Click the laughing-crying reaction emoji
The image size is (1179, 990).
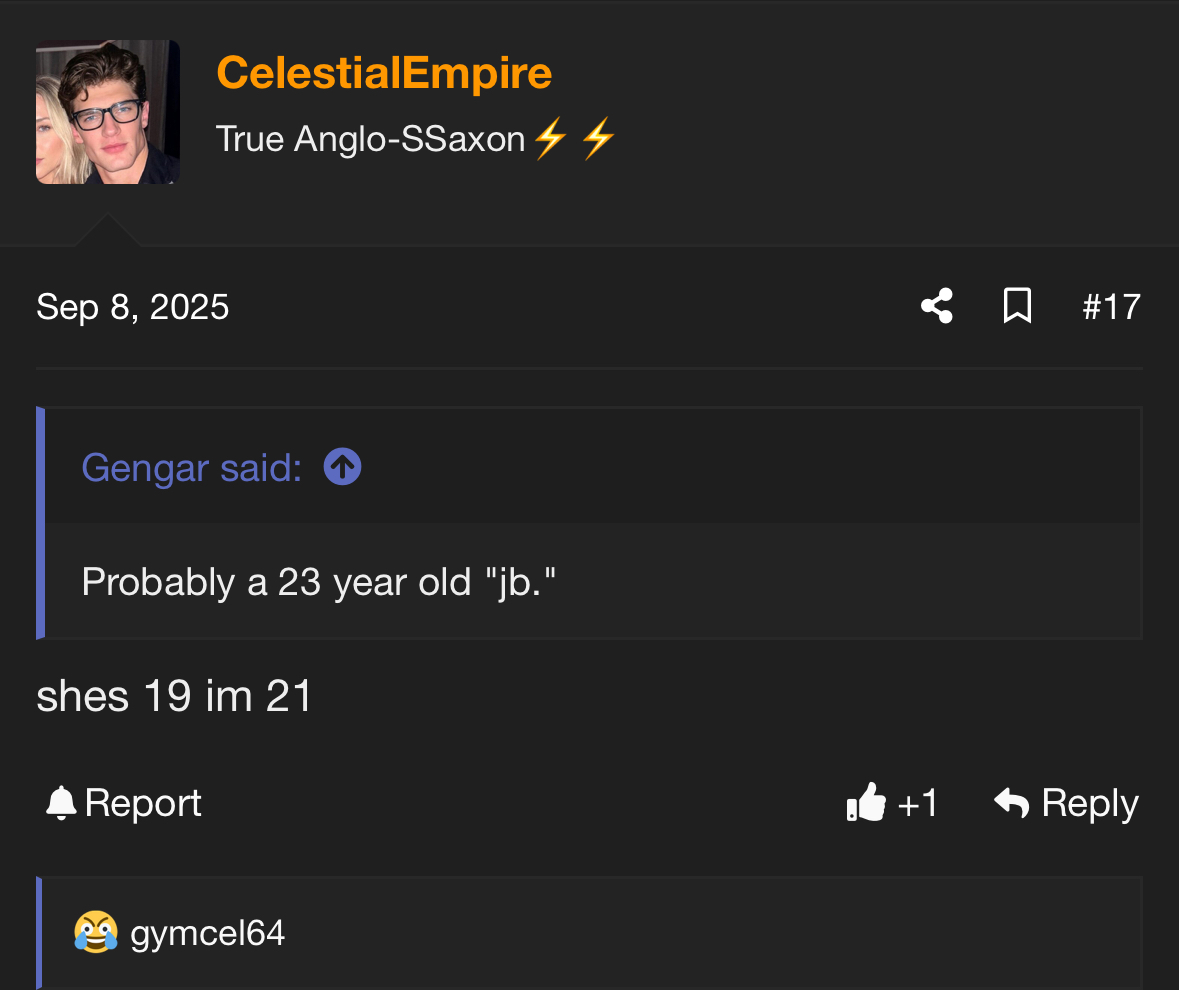point(96,933)
